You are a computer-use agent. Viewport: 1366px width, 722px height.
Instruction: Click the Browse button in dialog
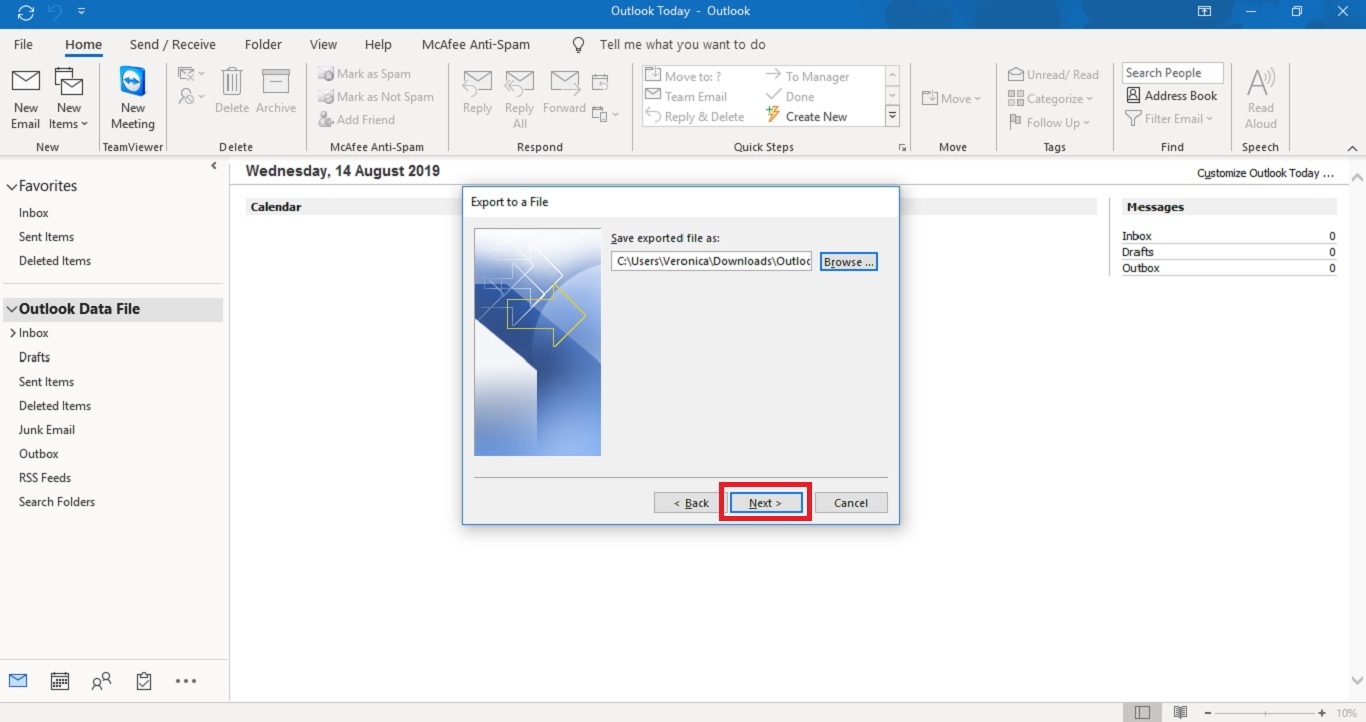[x=849, y=262]
